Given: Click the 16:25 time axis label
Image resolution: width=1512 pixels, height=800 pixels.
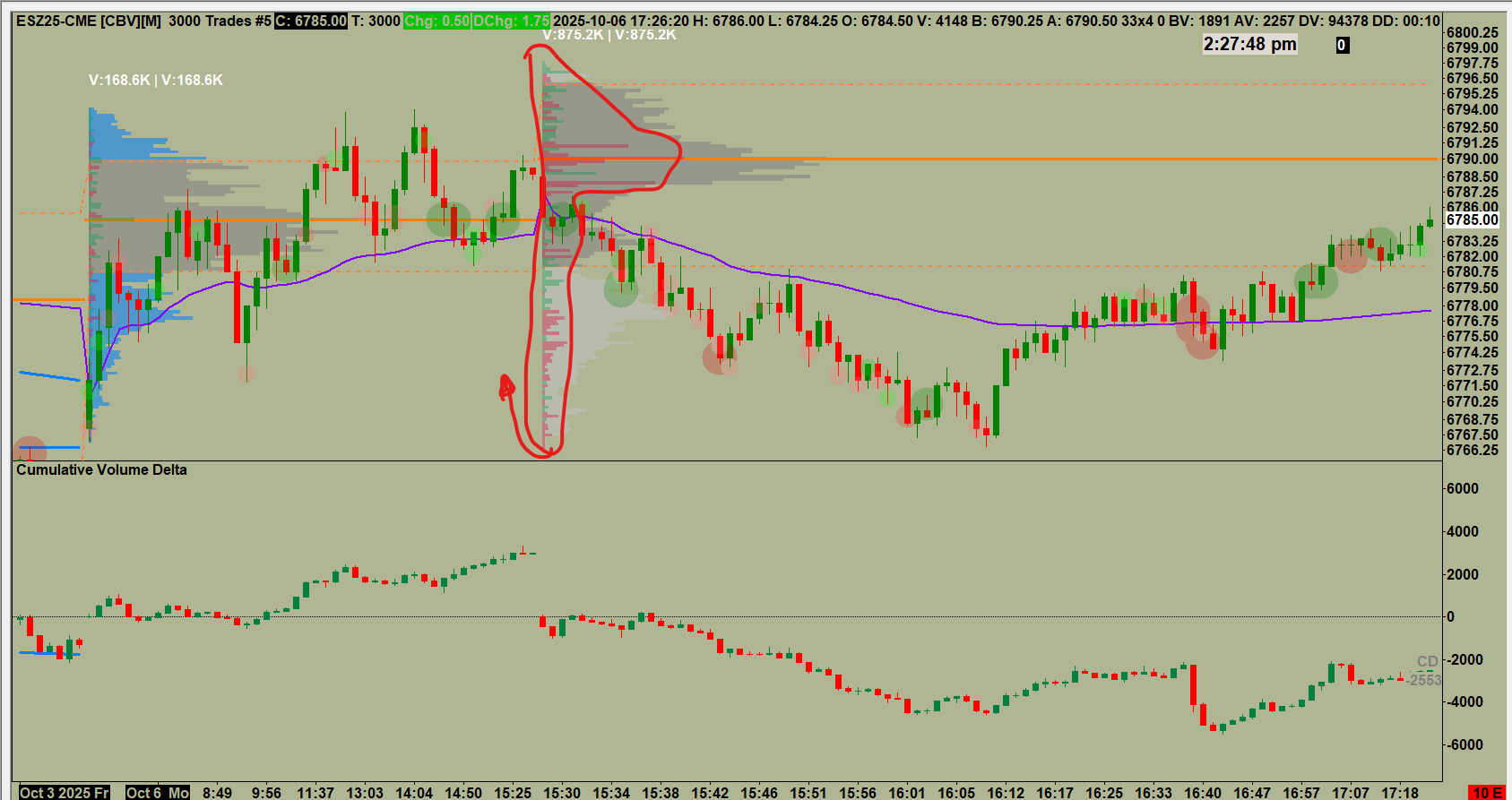Looking at the screenshot, I should [1104, 793].
